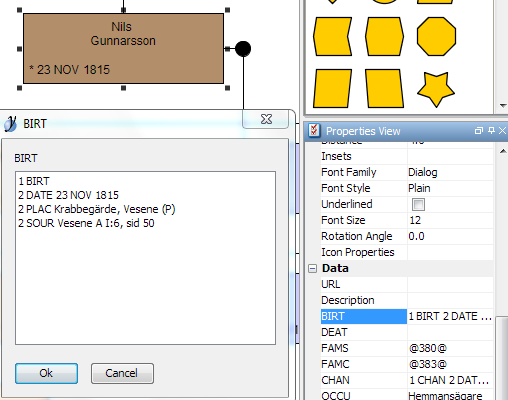Pick the trapezoid shape beside the star
The image size is (508, 400).
384,88
